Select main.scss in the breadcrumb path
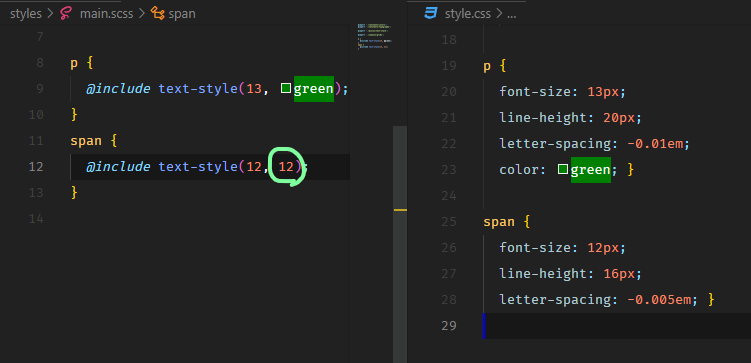 pyautogui.click(x=106, y=14)
